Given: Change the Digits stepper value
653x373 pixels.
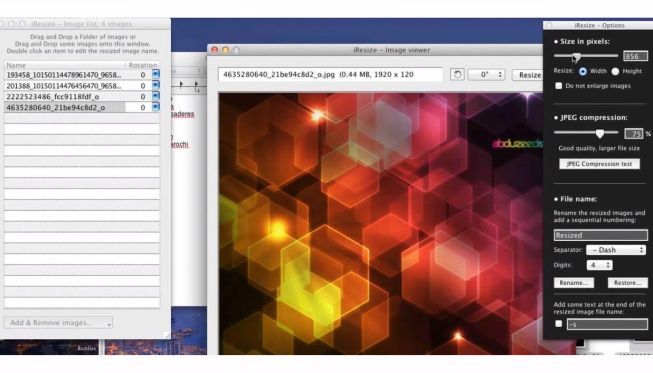Looking at the screenshot, I should click(599, 265).
